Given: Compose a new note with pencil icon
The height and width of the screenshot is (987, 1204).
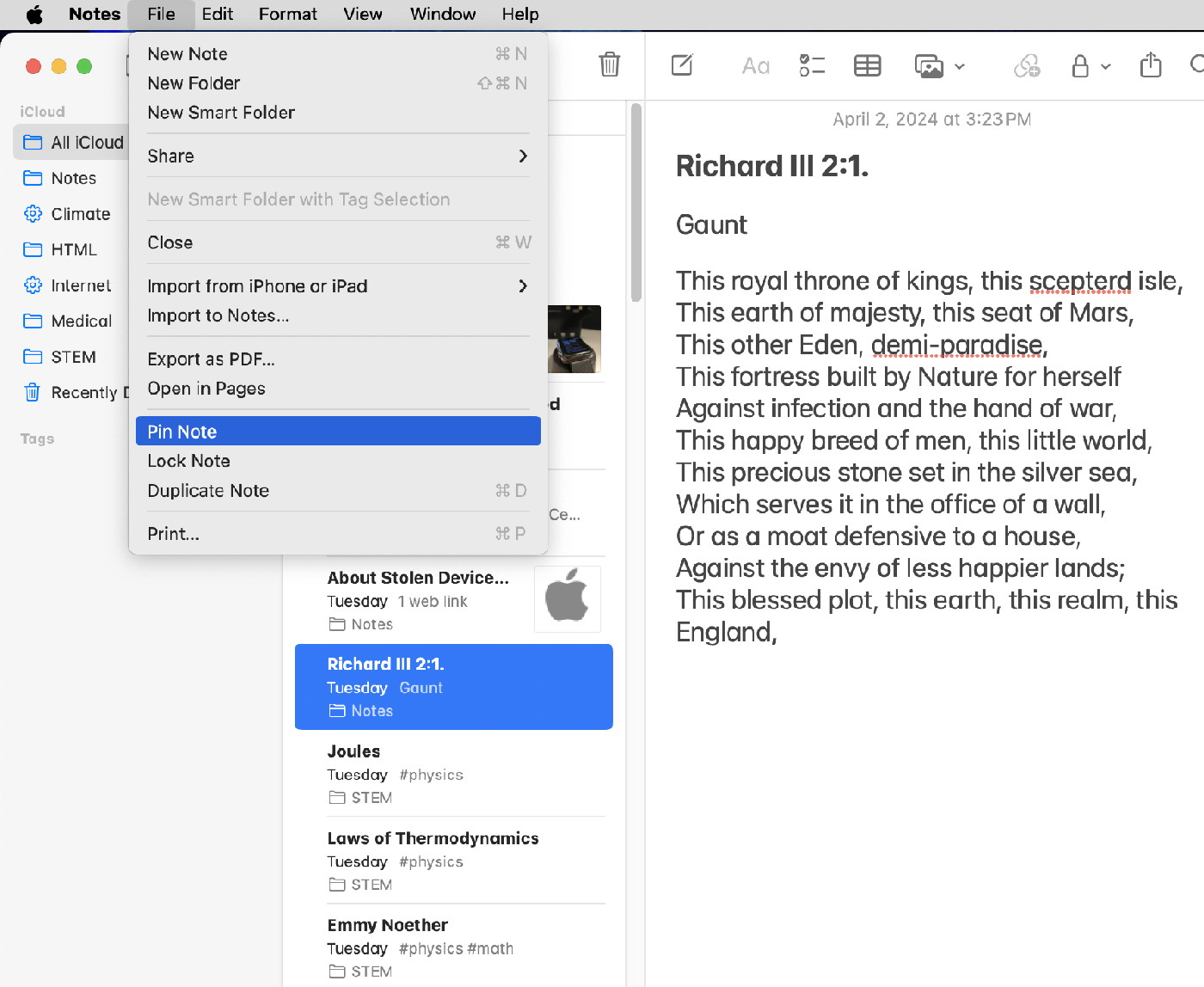Looking at the screenshot, I should click(682, 65).
